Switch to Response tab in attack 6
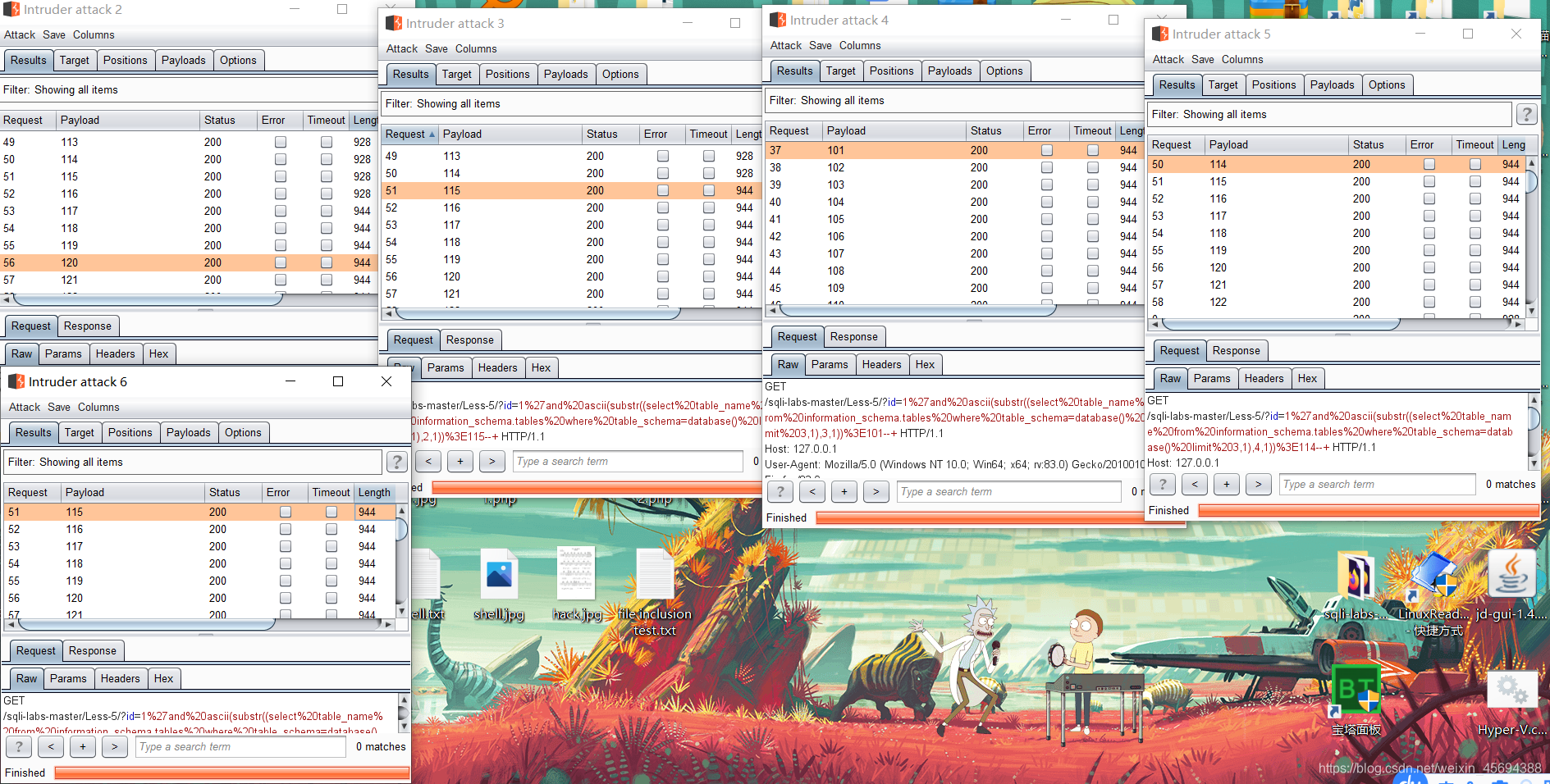Image resolution: width=1550 pixels, height=784 pixels. point(93,650)
